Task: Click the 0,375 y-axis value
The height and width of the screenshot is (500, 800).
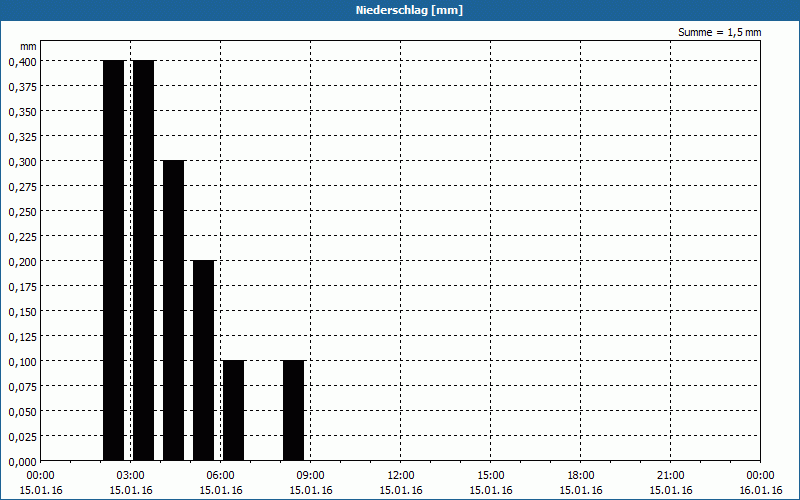Action: [x=22, y=87]
